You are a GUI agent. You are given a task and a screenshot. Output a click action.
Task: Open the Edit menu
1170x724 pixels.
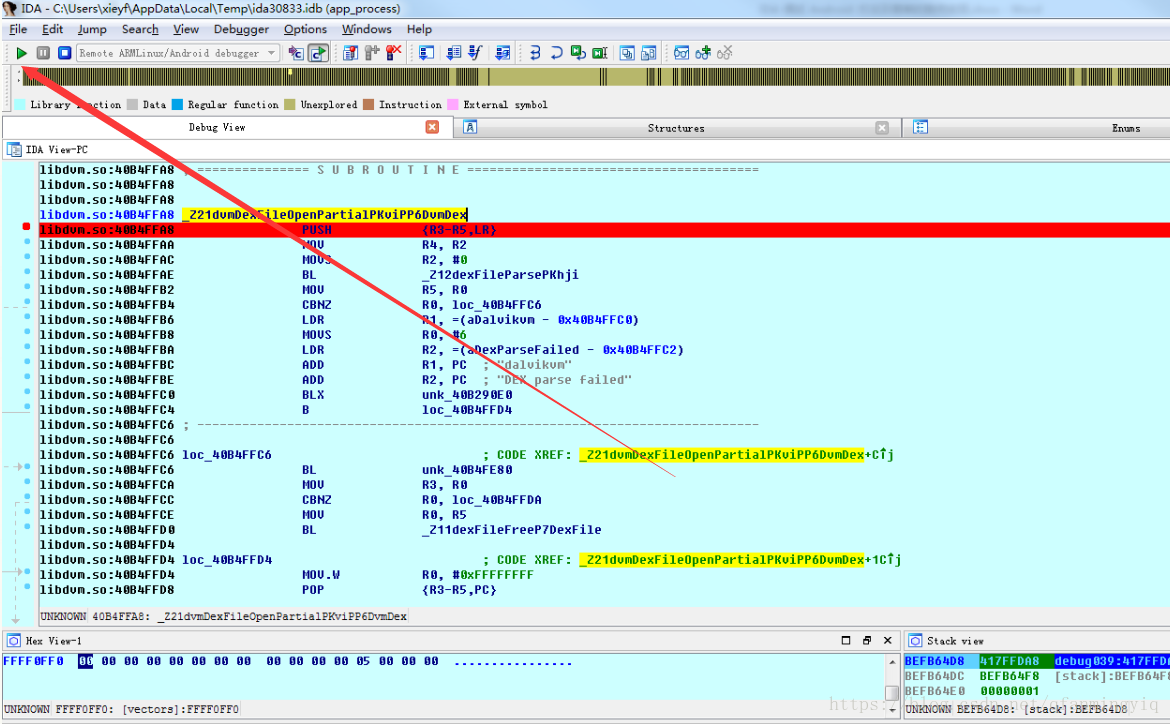point(52,29)
